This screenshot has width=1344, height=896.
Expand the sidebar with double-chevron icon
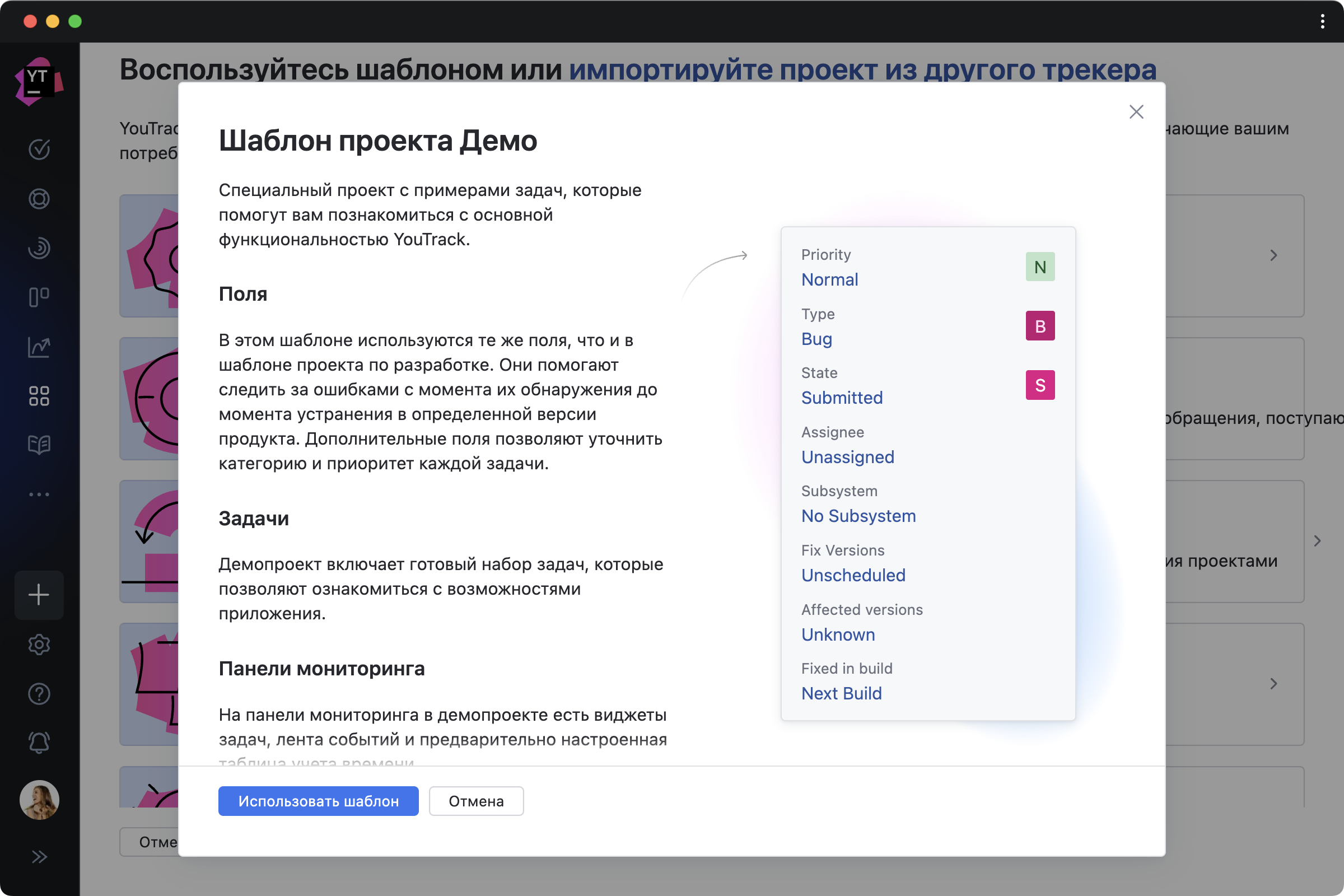click(39, 857)
